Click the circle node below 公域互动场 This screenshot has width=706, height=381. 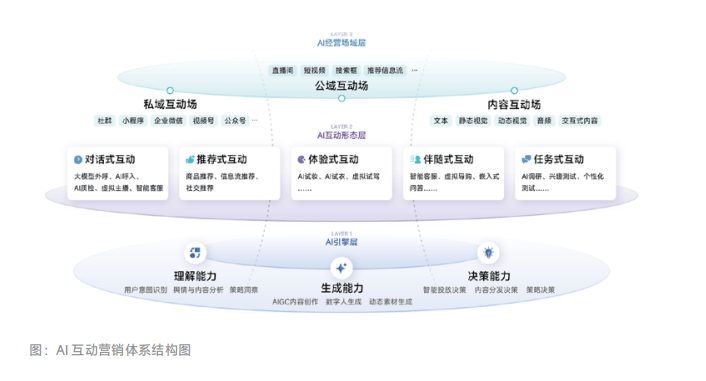[342, 98]
